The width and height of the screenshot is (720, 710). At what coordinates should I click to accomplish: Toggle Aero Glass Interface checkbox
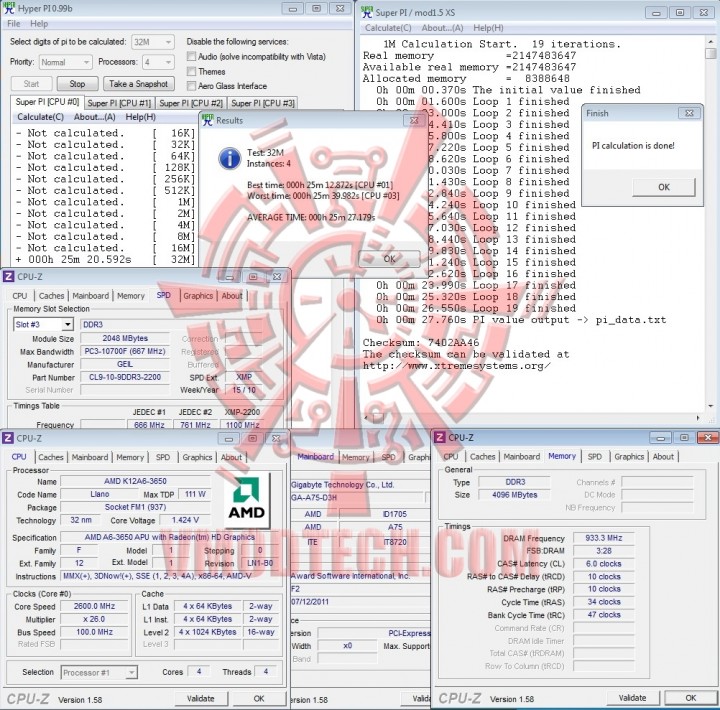(191, 86)
